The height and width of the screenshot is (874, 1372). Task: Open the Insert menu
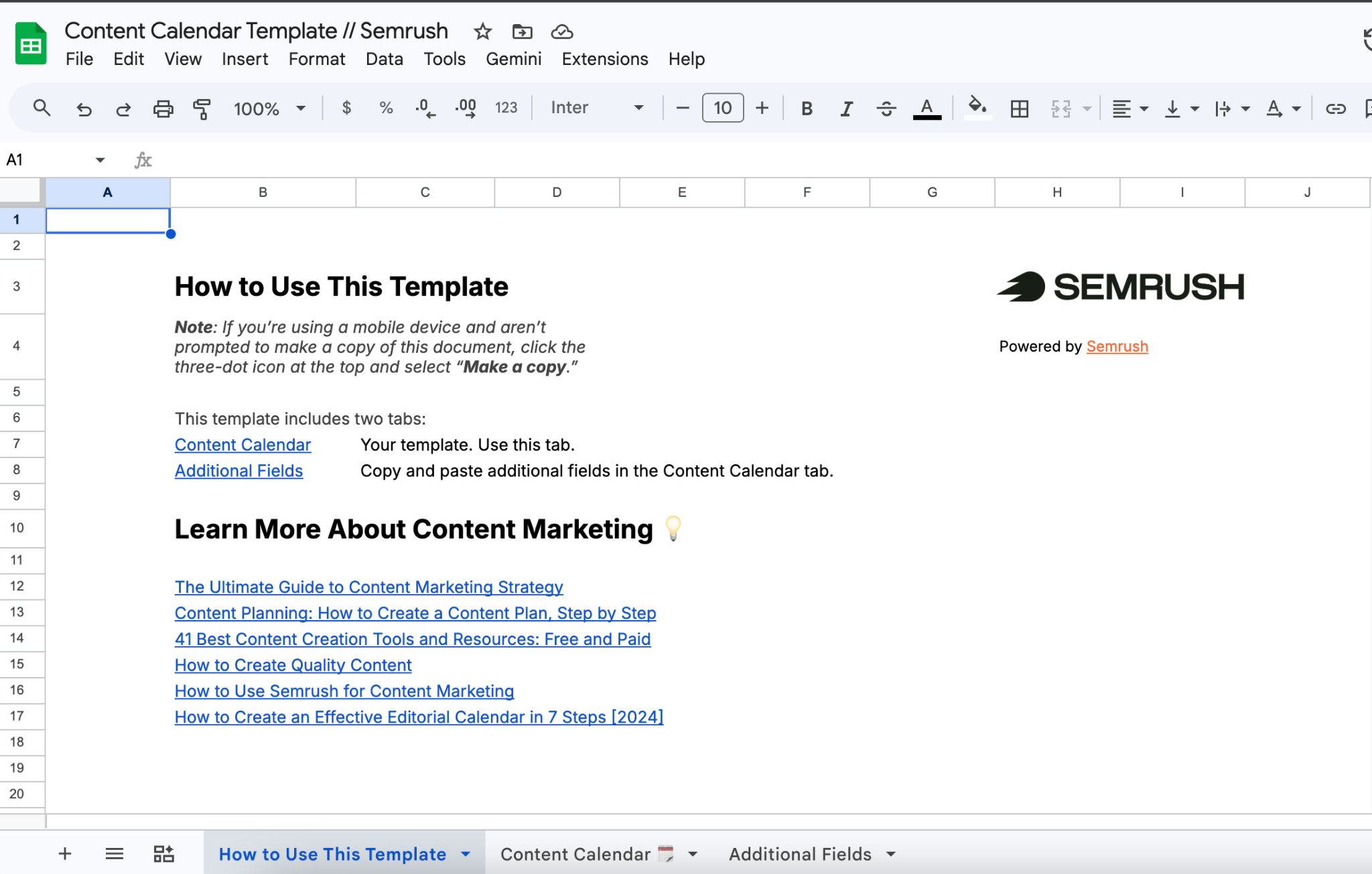tap(245, 59)
